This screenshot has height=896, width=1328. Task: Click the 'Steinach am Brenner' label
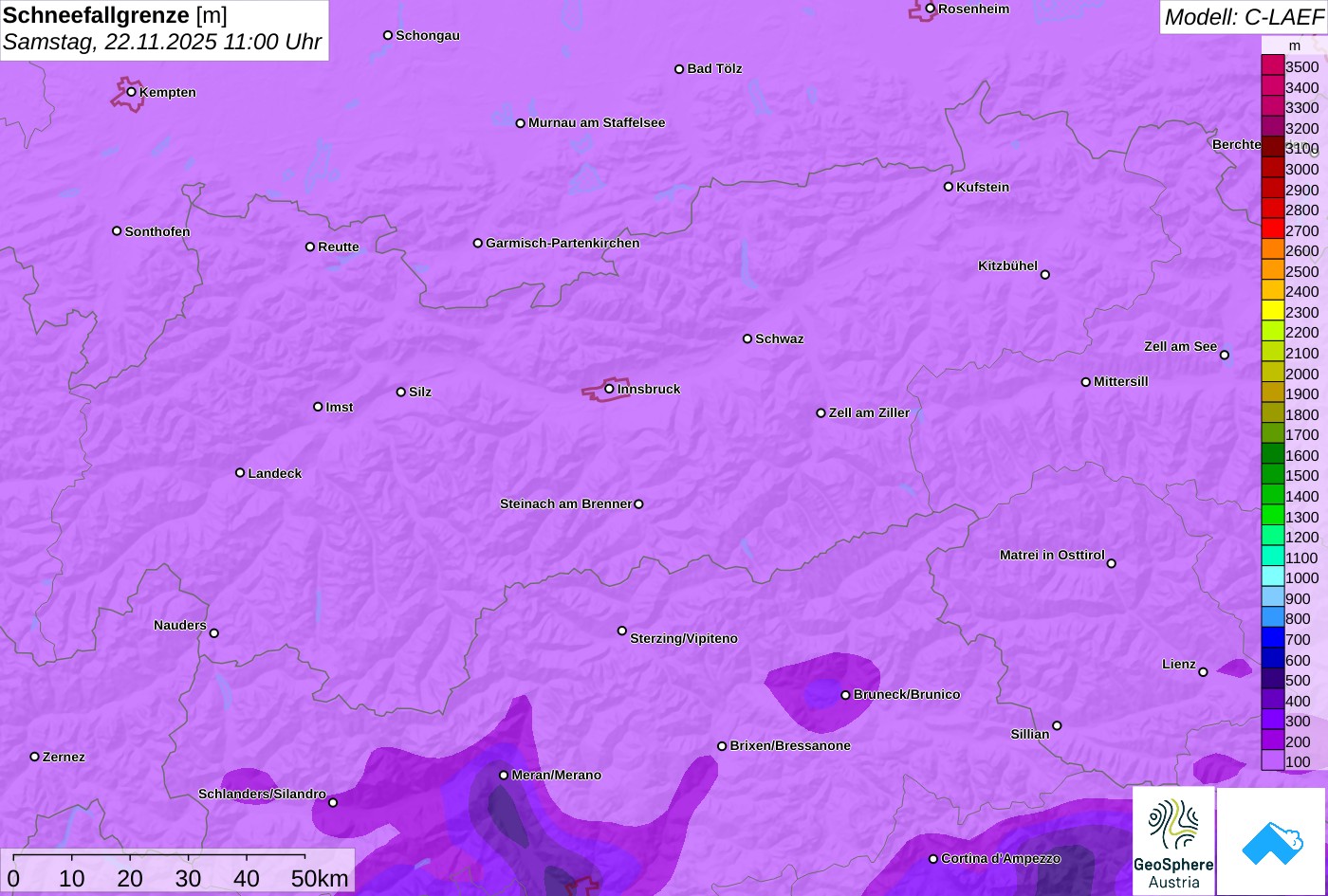point(565,503)
